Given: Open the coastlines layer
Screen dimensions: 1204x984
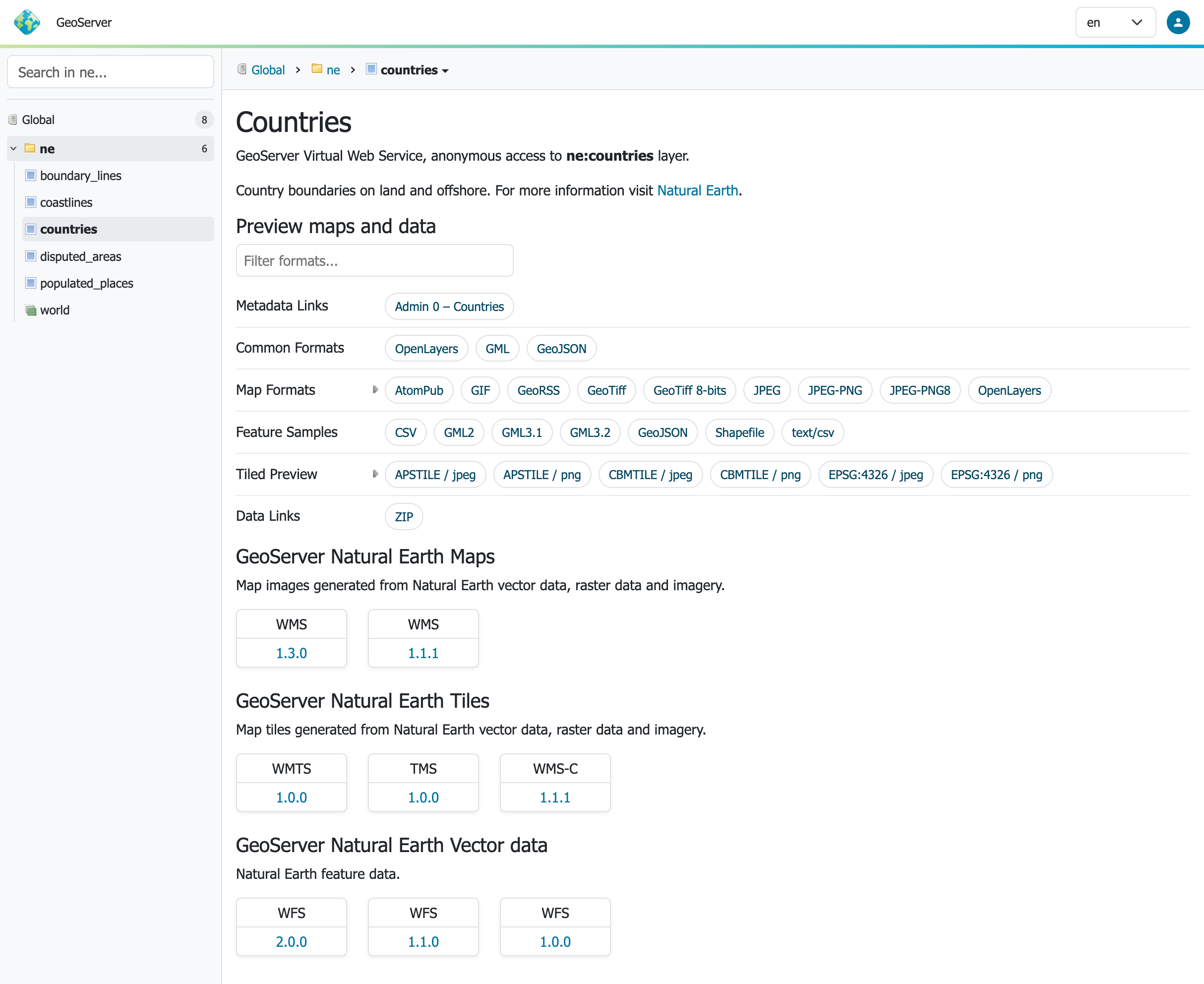Looking at the screenshot, I should click(x=66, y=202).
